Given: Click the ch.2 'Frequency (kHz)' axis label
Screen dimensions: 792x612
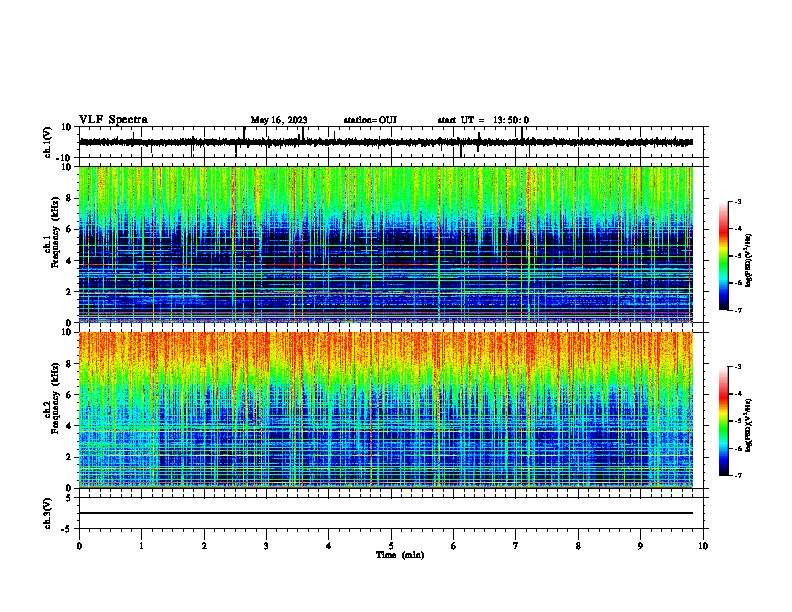Looking at the screenshot, I should [x=55, y=398].
